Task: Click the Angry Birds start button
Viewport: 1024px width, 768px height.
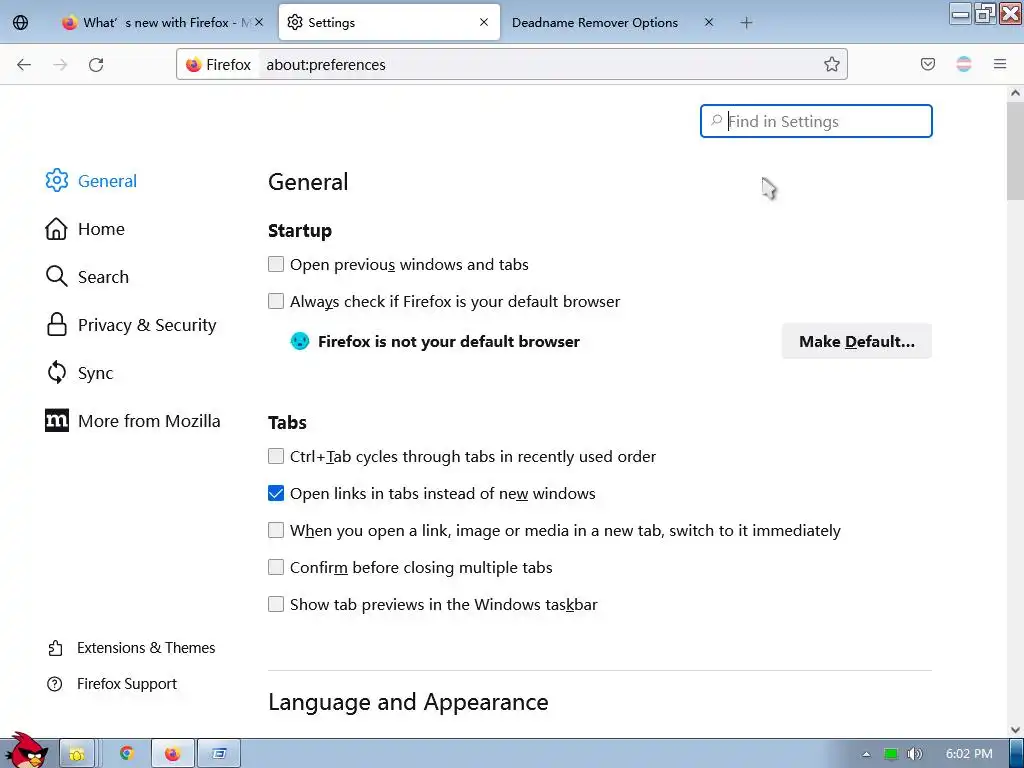Action: coord(26,751)
